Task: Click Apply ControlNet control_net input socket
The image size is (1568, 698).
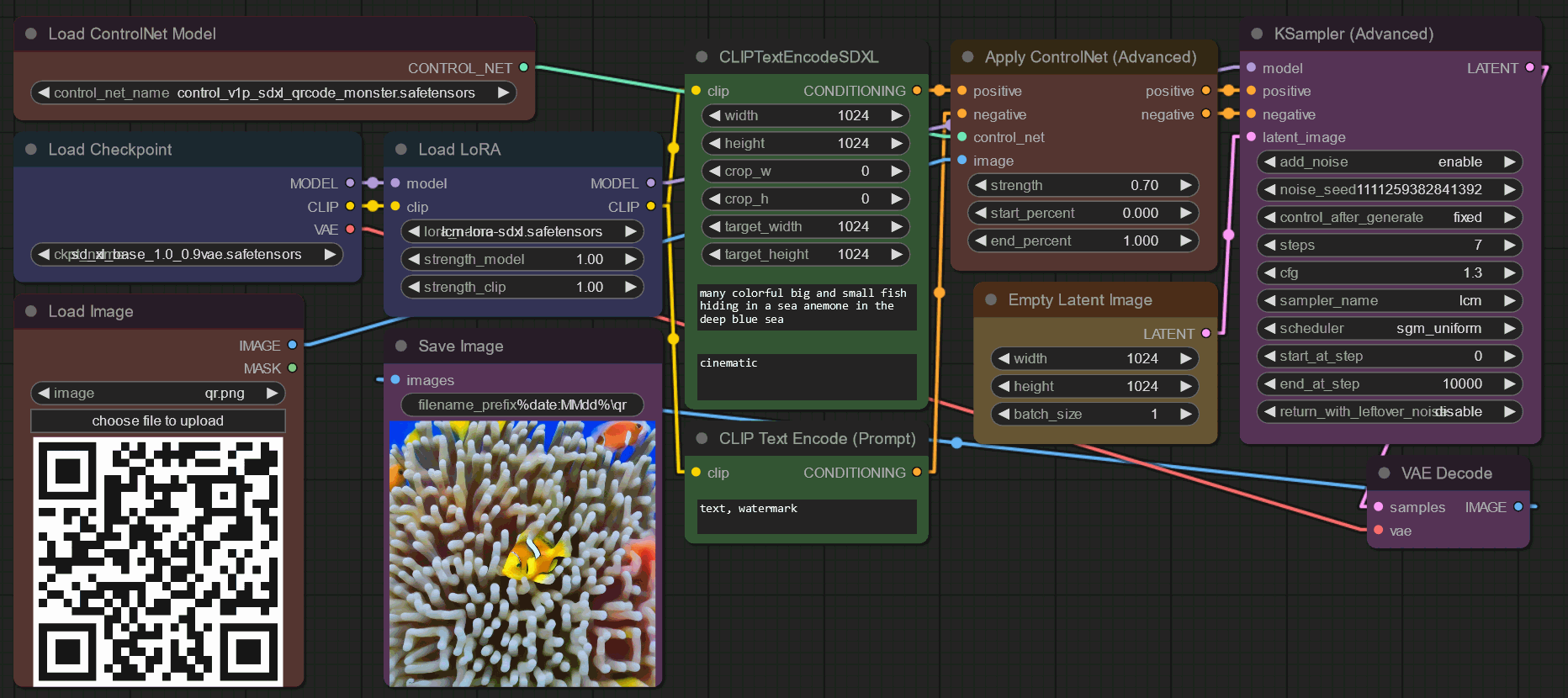Action: [961, 136]
